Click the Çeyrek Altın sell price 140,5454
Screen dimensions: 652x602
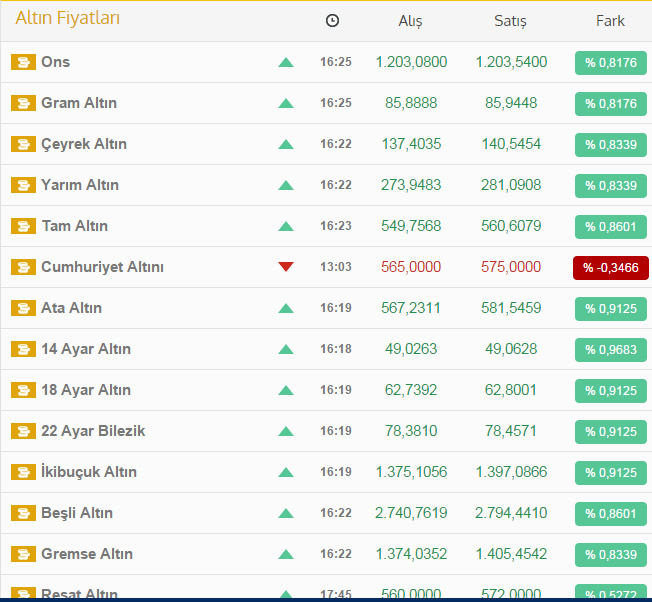[x=511, y=144]
